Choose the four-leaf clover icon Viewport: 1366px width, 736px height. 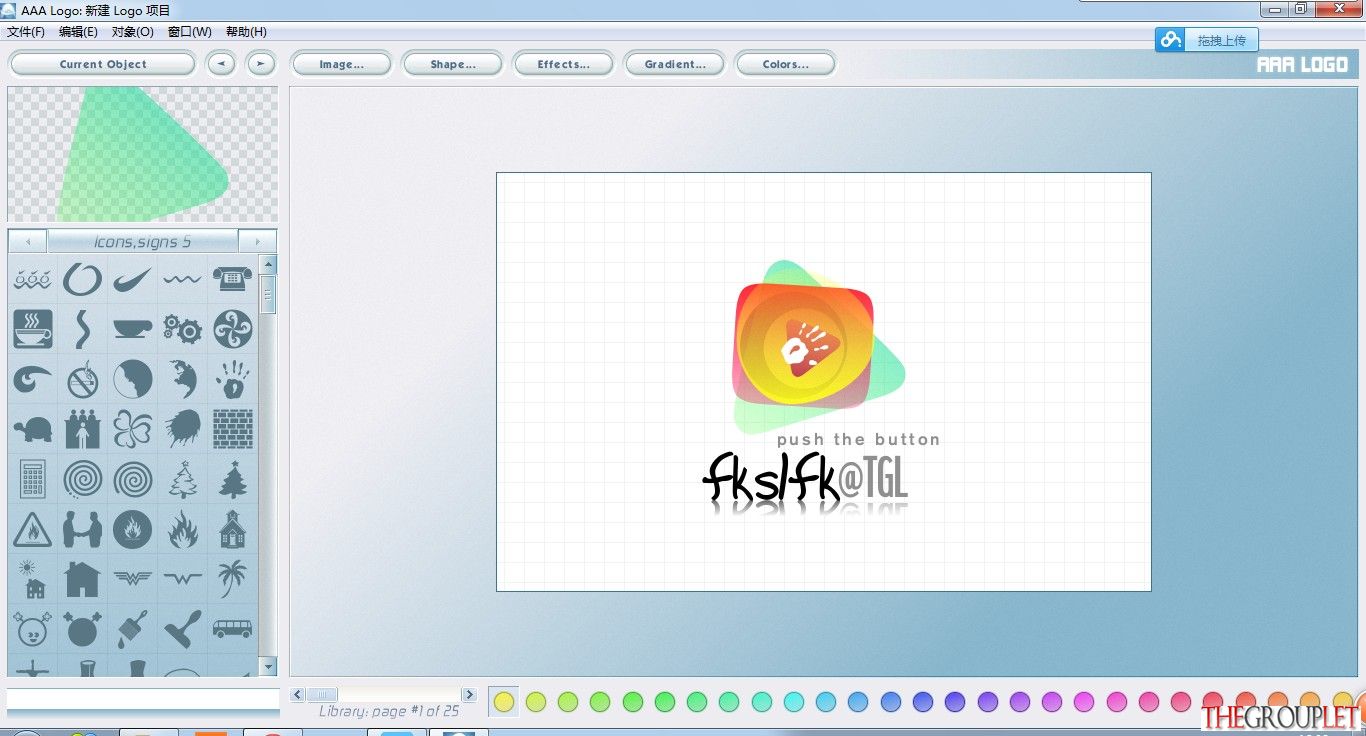133,429
